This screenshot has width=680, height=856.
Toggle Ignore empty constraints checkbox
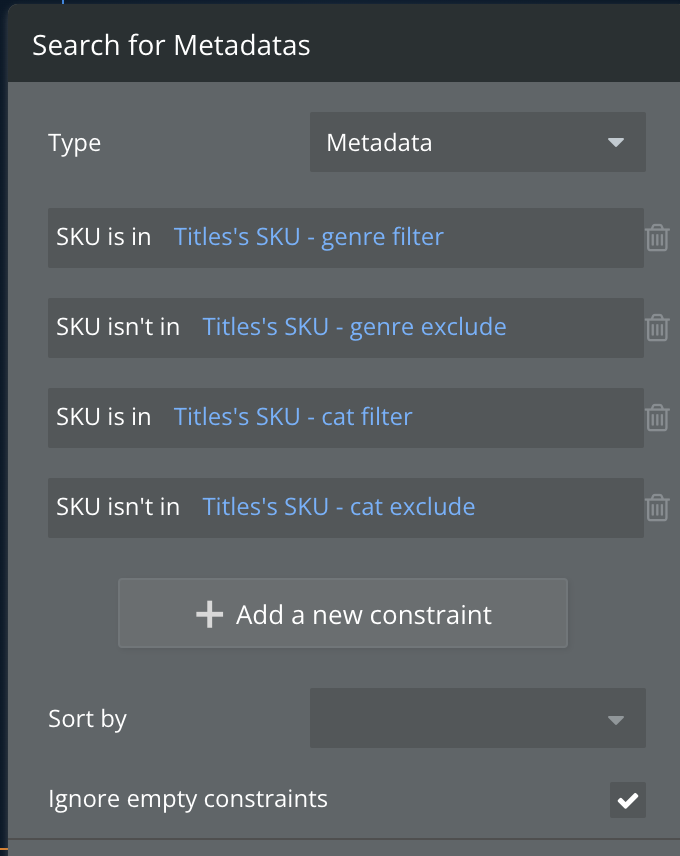[628, 800]
